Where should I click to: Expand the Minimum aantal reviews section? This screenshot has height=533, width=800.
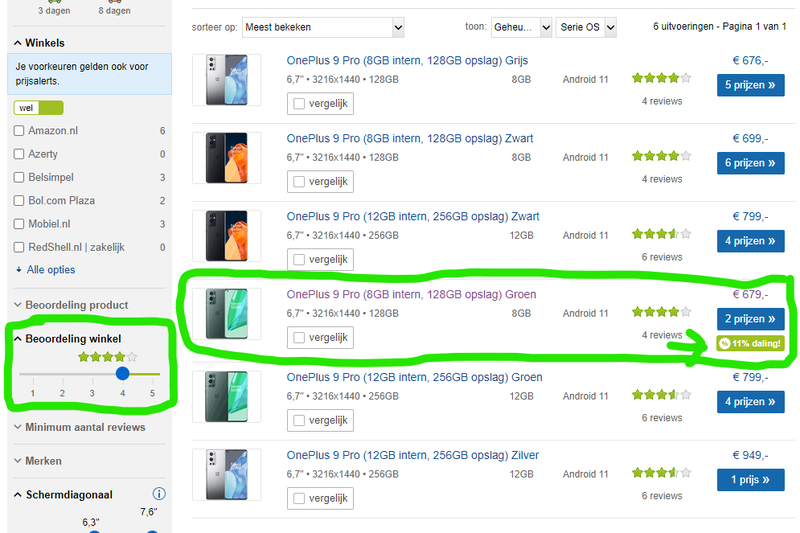click(80, 427)
